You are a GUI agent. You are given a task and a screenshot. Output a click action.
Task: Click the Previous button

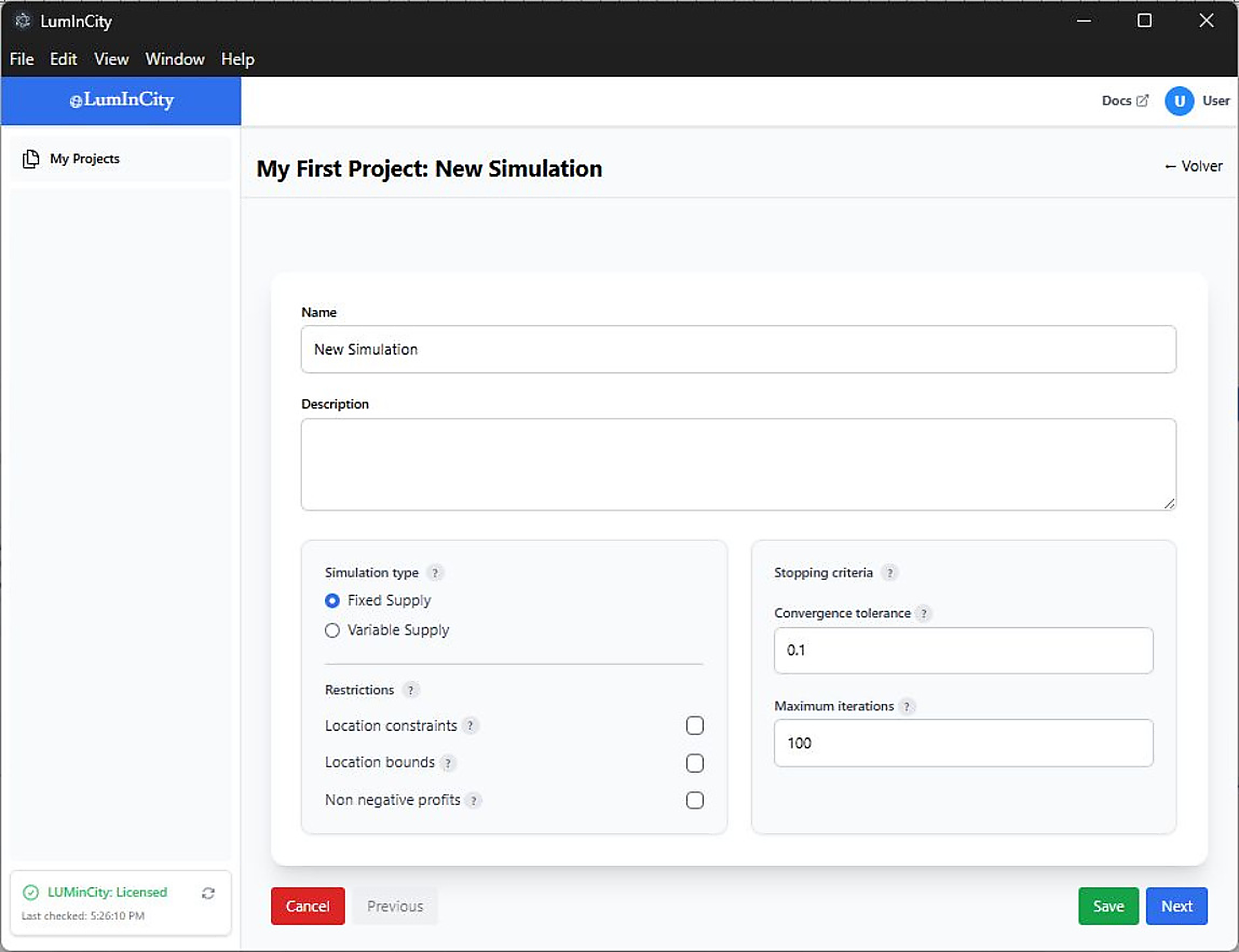click(x=396, y=906)
